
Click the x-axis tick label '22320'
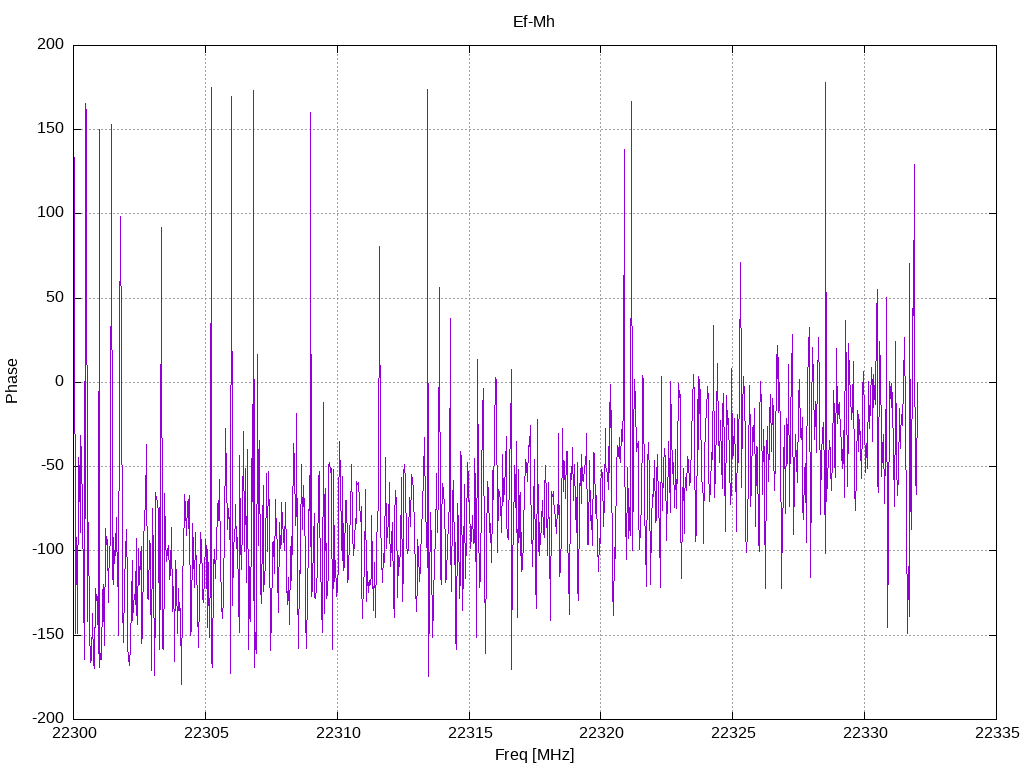(x=601, y=733)
